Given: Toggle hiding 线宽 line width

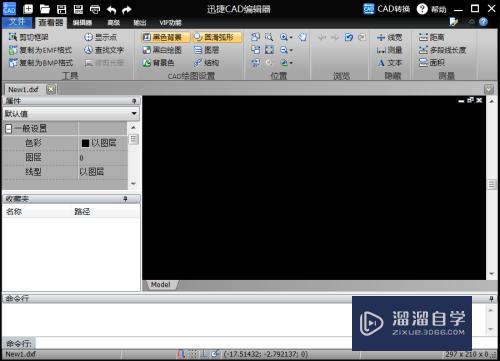Looking at the screenshot, I should [x=389, y=37].
